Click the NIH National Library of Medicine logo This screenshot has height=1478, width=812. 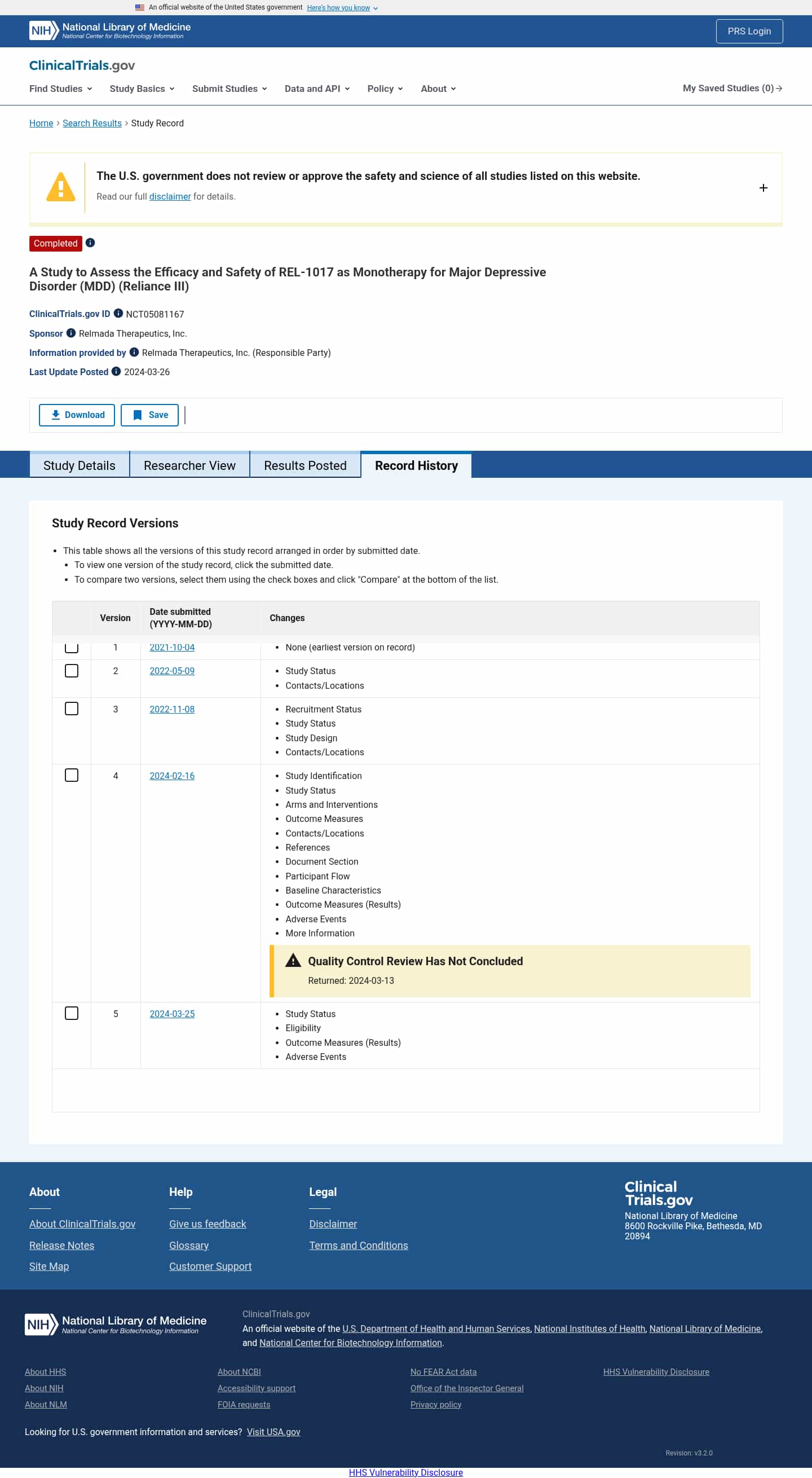pos(110,31)
